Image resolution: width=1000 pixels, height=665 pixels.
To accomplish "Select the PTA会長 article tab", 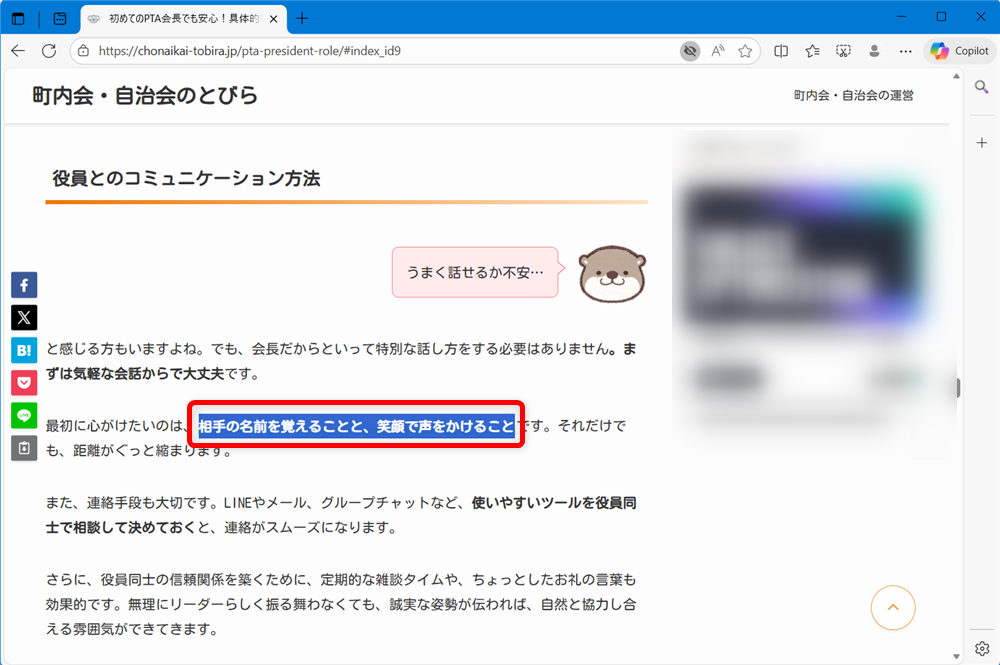I will (180, 17).
